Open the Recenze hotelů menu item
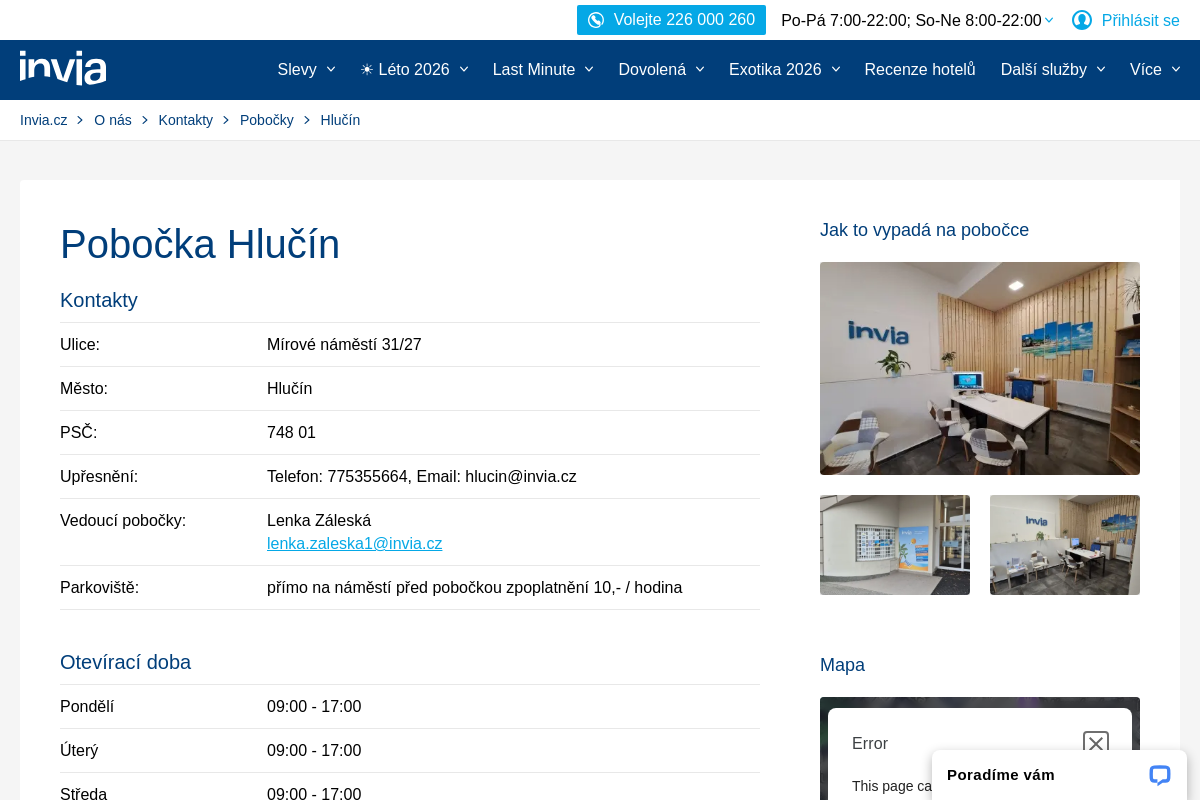Image resolution: width=1200 pixels, height=800 pixels. pos(920,69)
